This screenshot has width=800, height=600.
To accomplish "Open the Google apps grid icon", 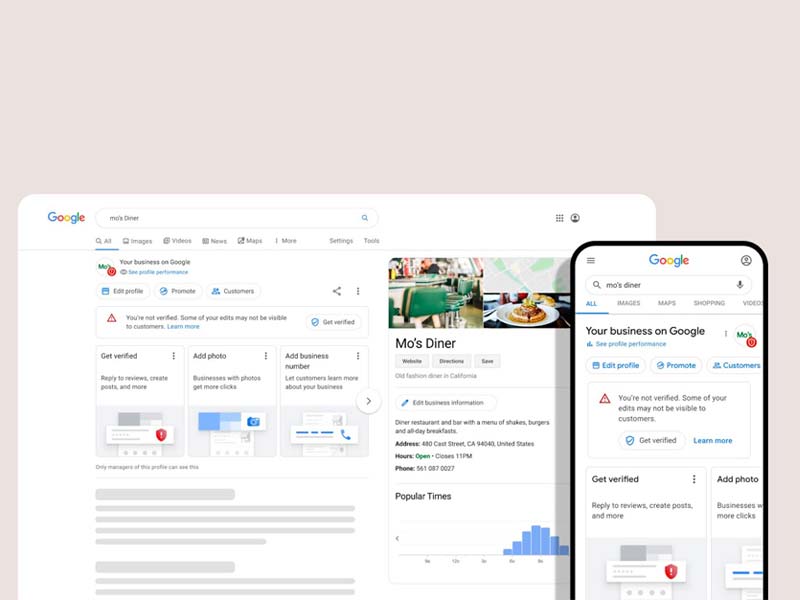I will pos(560,218).
